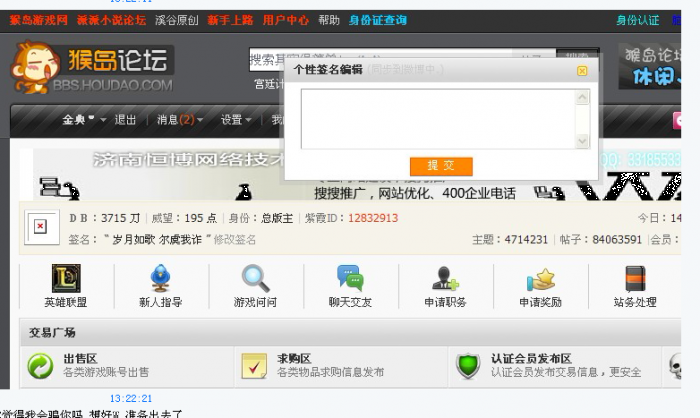Open the 申请奖励 star icon
This screenshot has height=418, width=700.
(x=540, y=279)
